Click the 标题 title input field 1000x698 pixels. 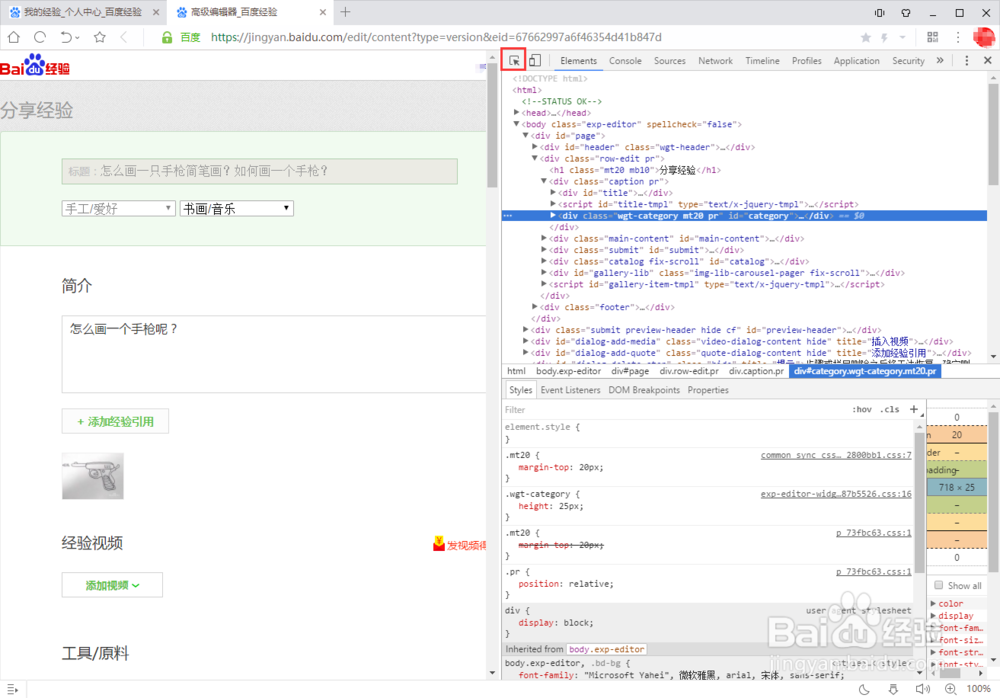[260, 171]
